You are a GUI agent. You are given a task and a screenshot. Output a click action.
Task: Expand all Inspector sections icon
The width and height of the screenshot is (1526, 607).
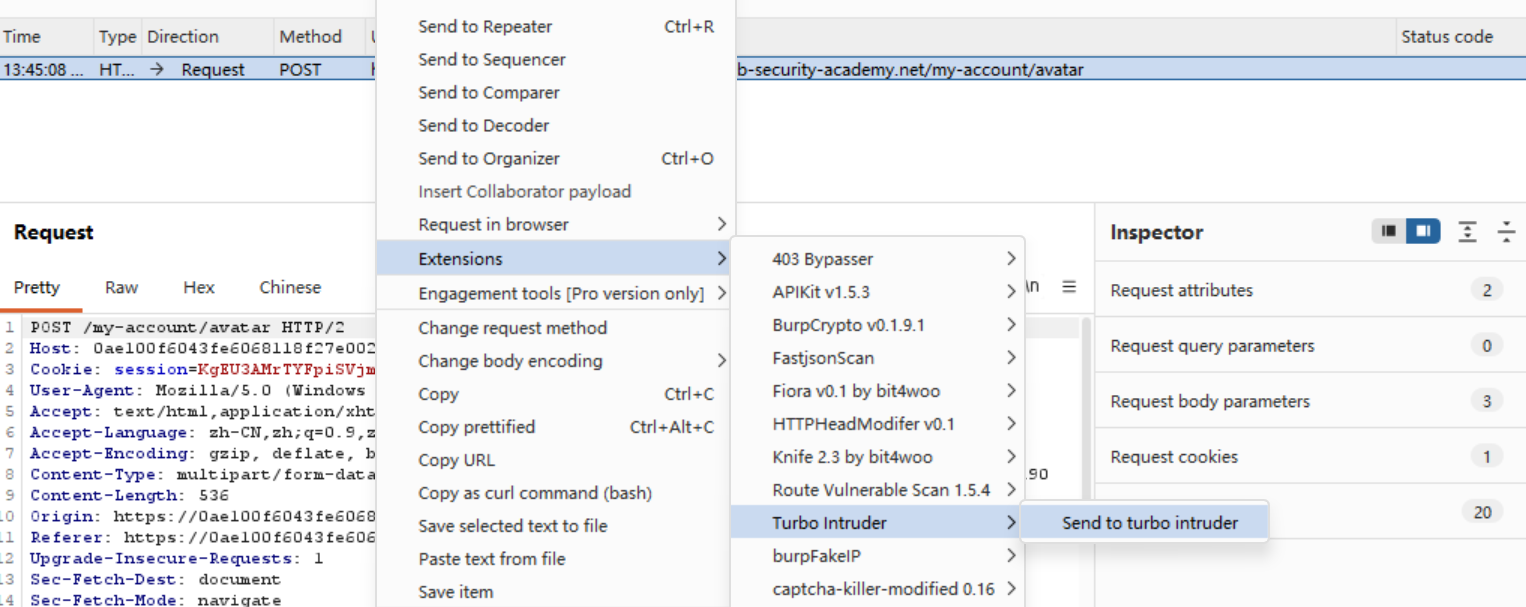tap(1467, 232)
